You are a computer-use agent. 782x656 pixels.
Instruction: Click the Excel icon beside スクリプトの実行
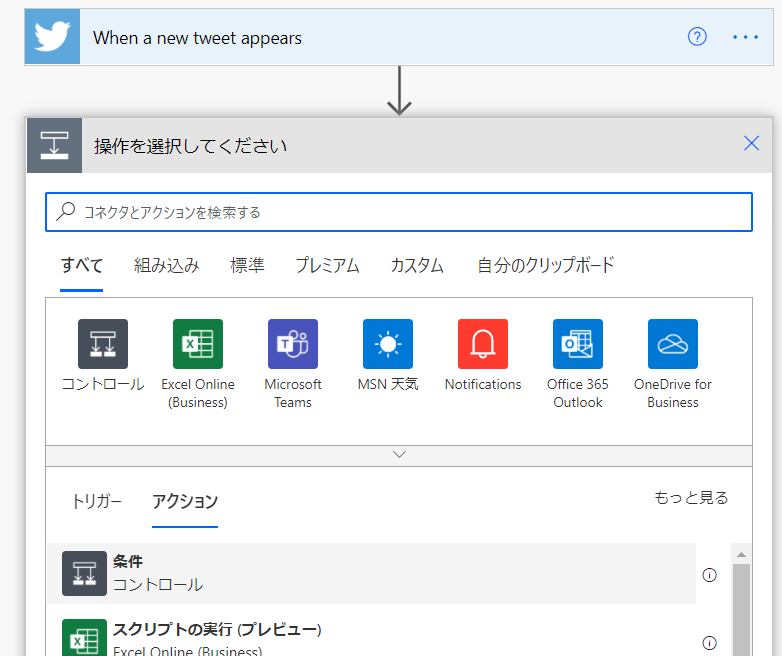click(84, 638)
